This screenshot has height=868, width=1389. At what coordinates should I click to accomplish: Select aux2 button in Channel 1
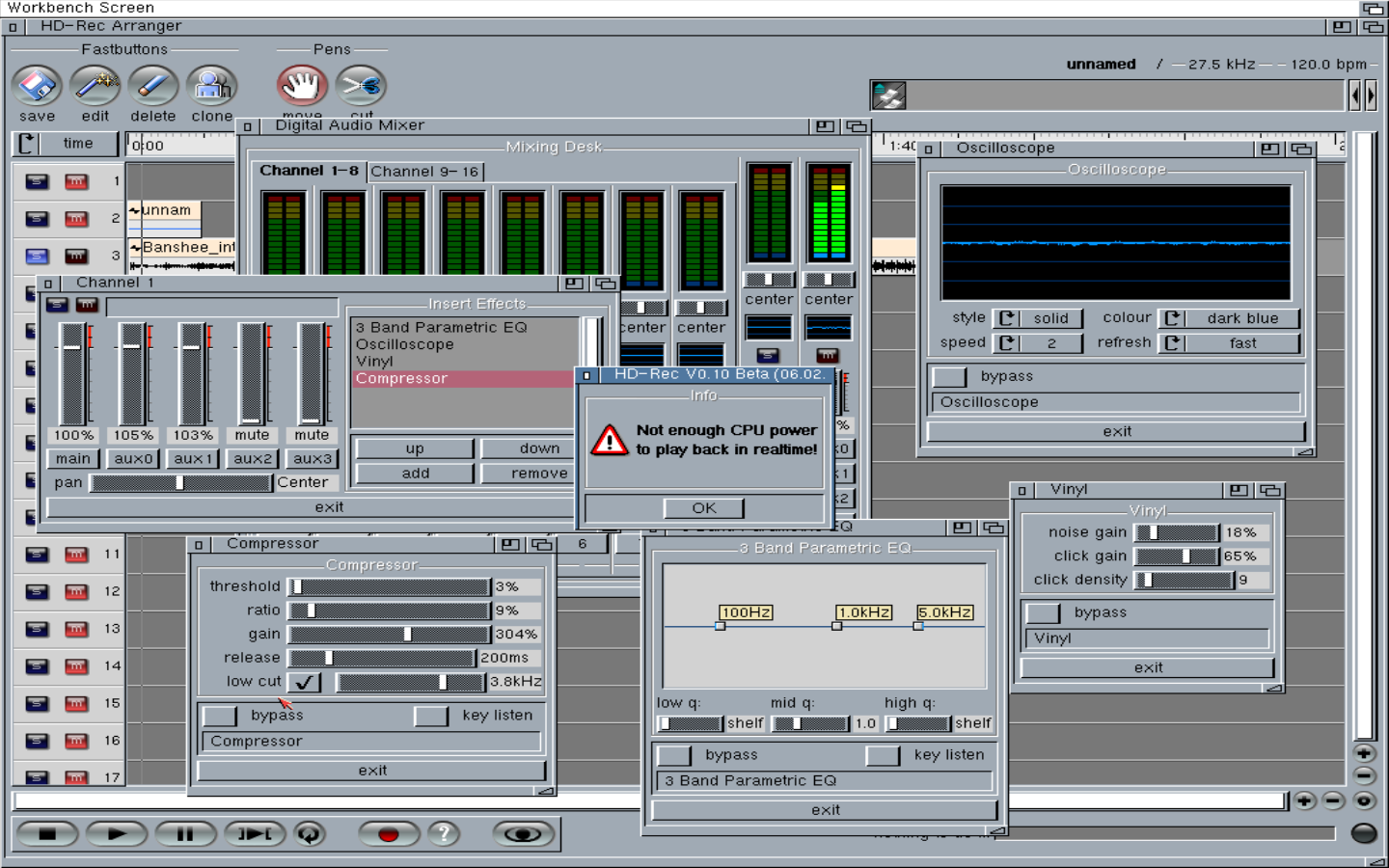click(x=253, y=459)
